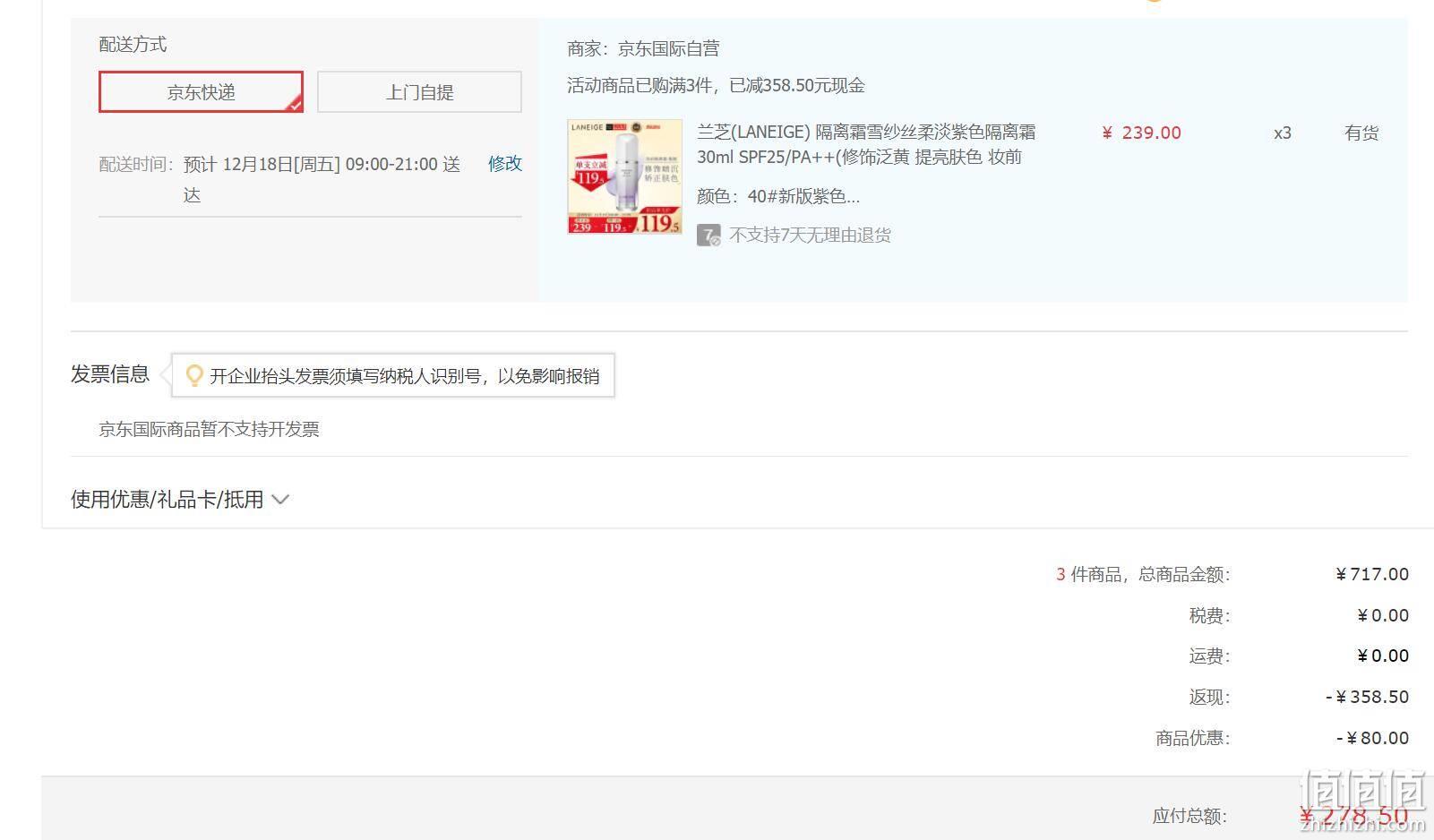Screen dimensions: 1434x840
Task: Expand 使用优惠/礼品卡/抵用 section chevron
Action: click(280, 500)
